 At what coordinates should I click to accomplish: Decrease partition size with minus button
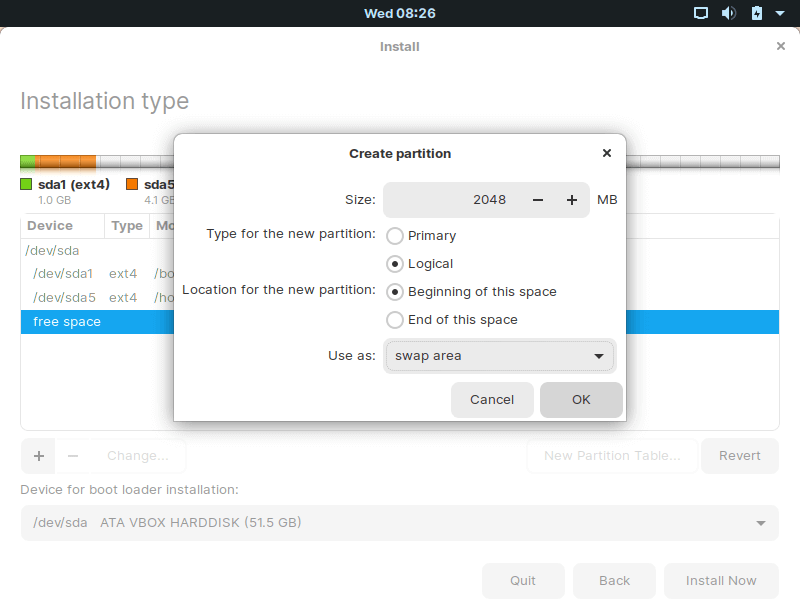pyautogui.click(x=538, y=200)
